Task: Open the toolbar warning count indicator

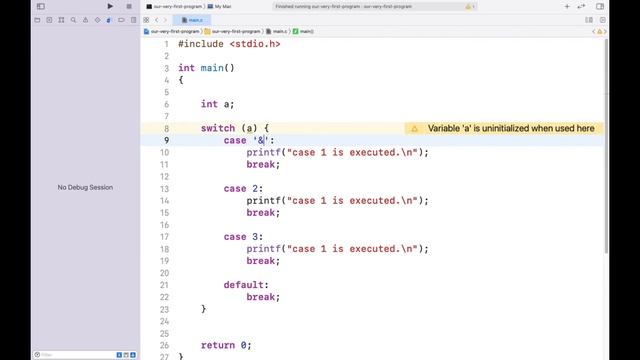Action: click(x=470, y=7)
